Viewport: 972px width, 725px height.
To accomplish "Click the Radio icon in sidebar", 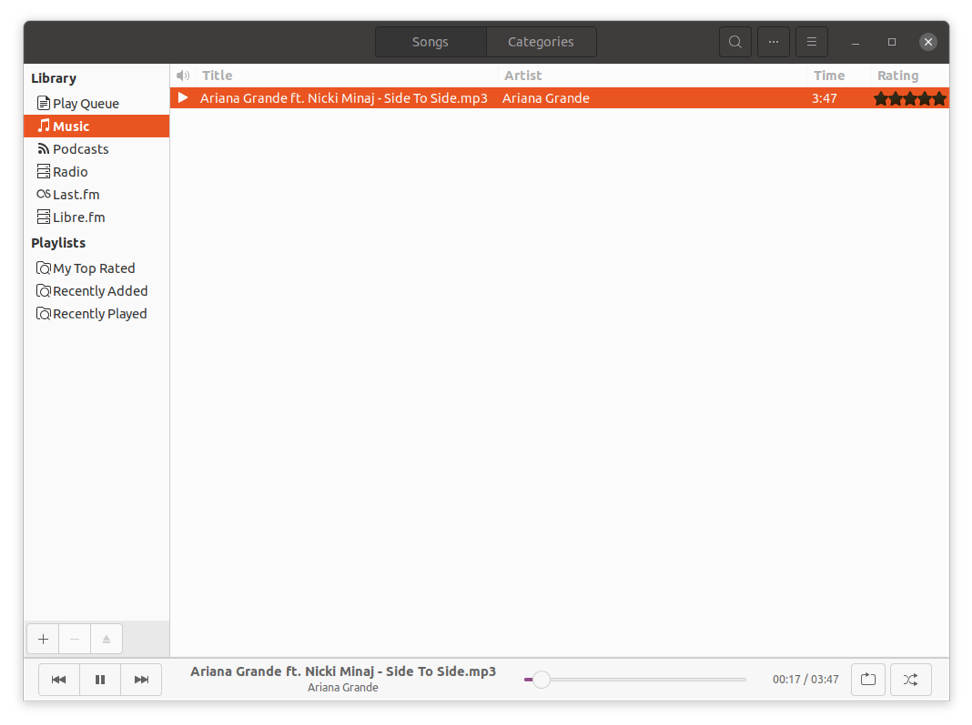I will [43, 171].
